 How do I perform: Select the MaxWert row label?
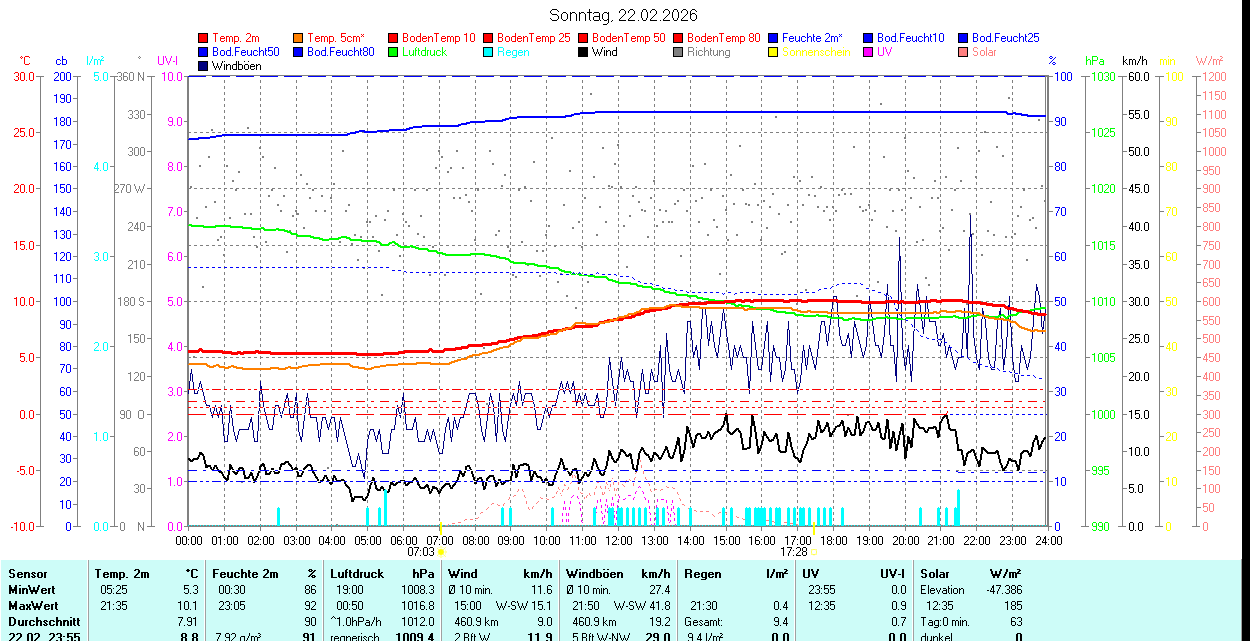(34, 606)
